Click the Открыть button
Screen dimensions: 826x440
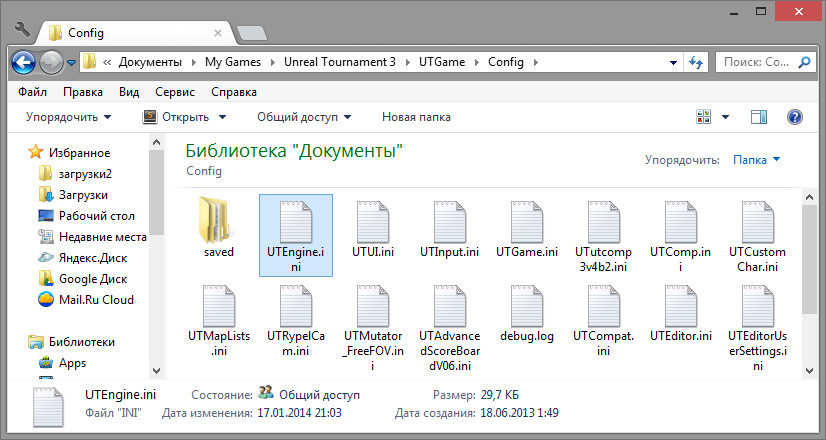176,117
